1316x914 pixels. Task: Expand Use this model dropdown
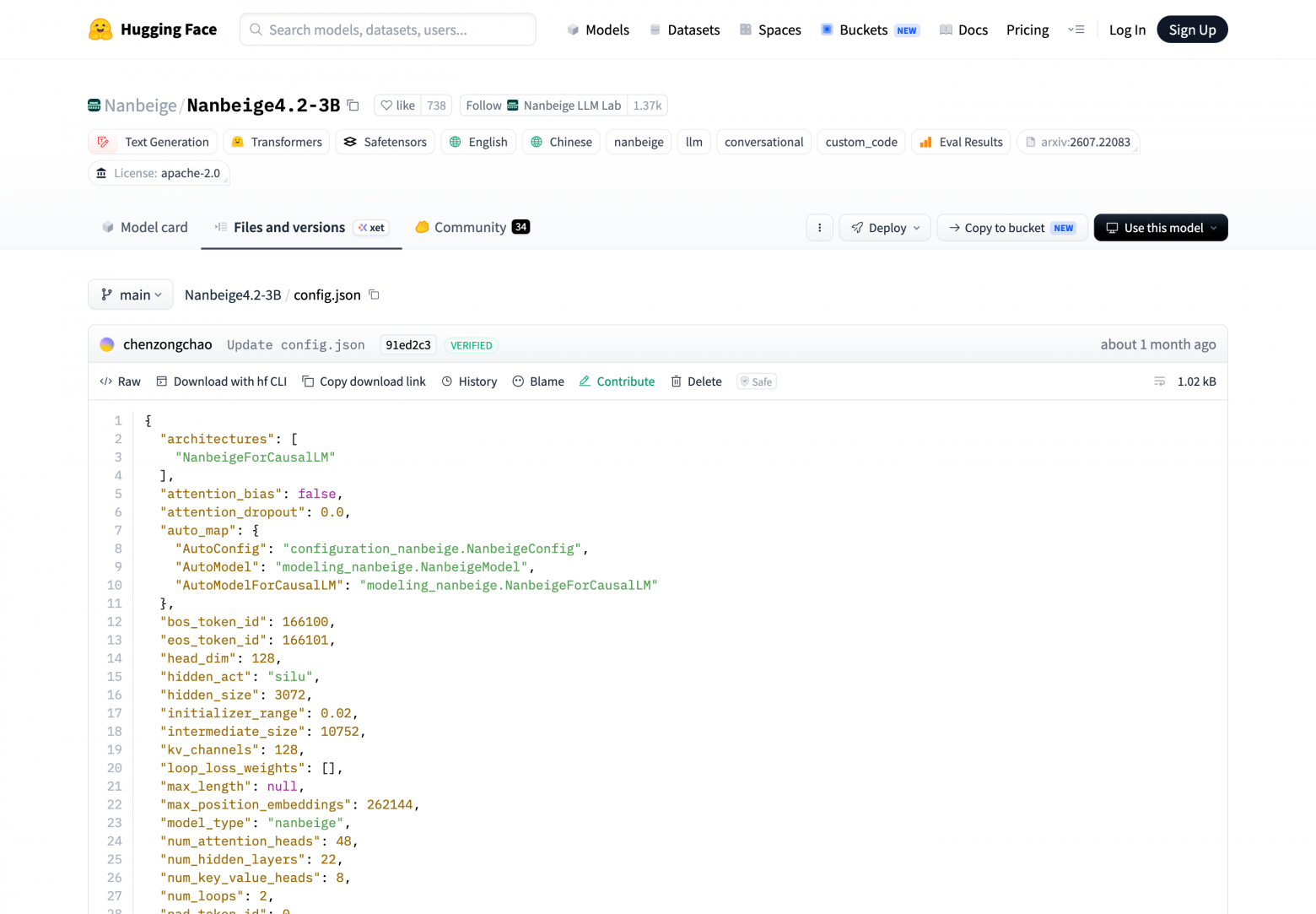tap(1161, 228)
